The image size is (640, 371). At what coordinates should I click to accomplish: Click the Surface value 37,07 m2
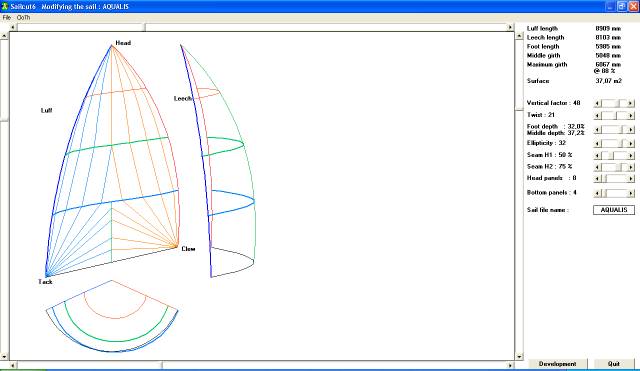pyautogui.click(x=608, y=81)
